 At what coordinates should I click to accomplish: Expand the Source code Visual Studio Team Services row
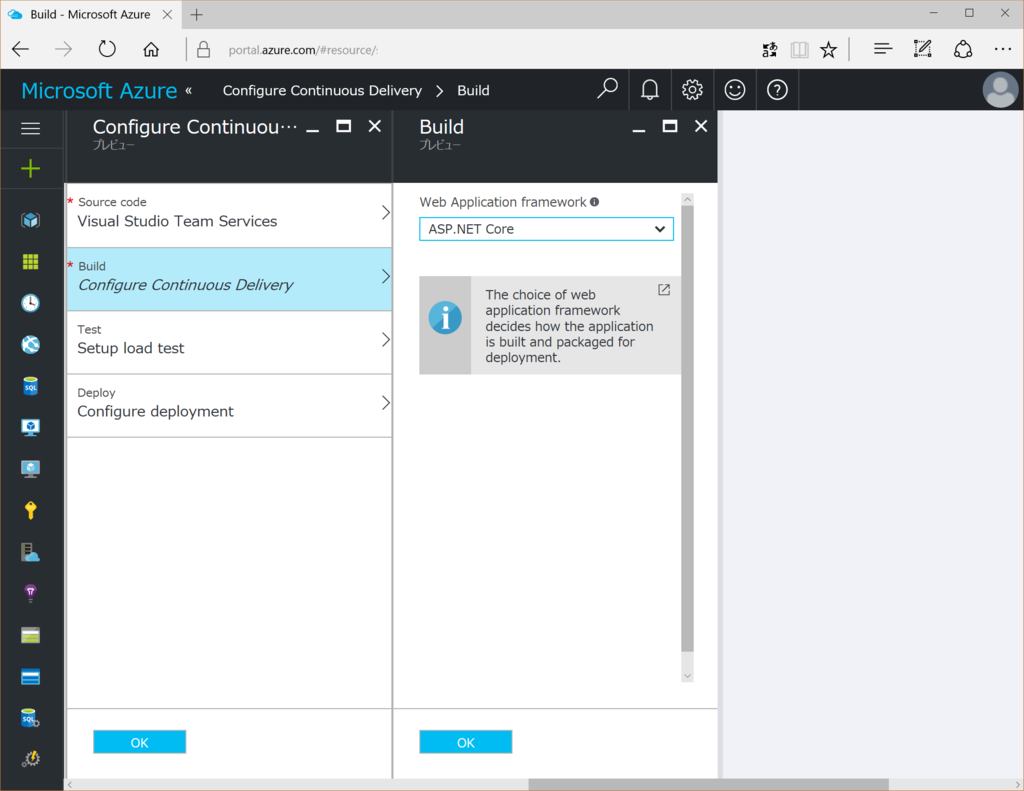point(229,216)
